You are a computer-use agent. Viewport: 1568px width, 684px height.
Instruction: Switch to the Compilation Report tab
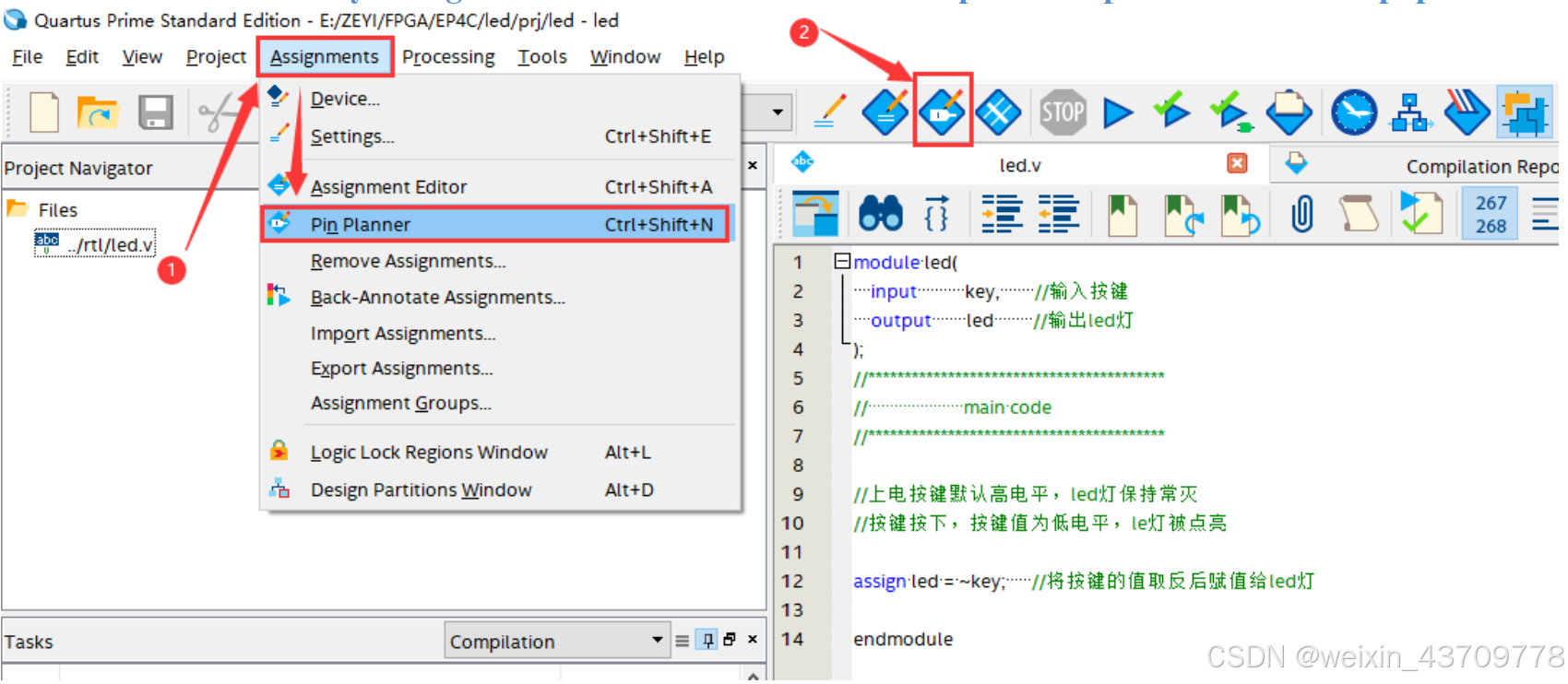[1420, 165]
